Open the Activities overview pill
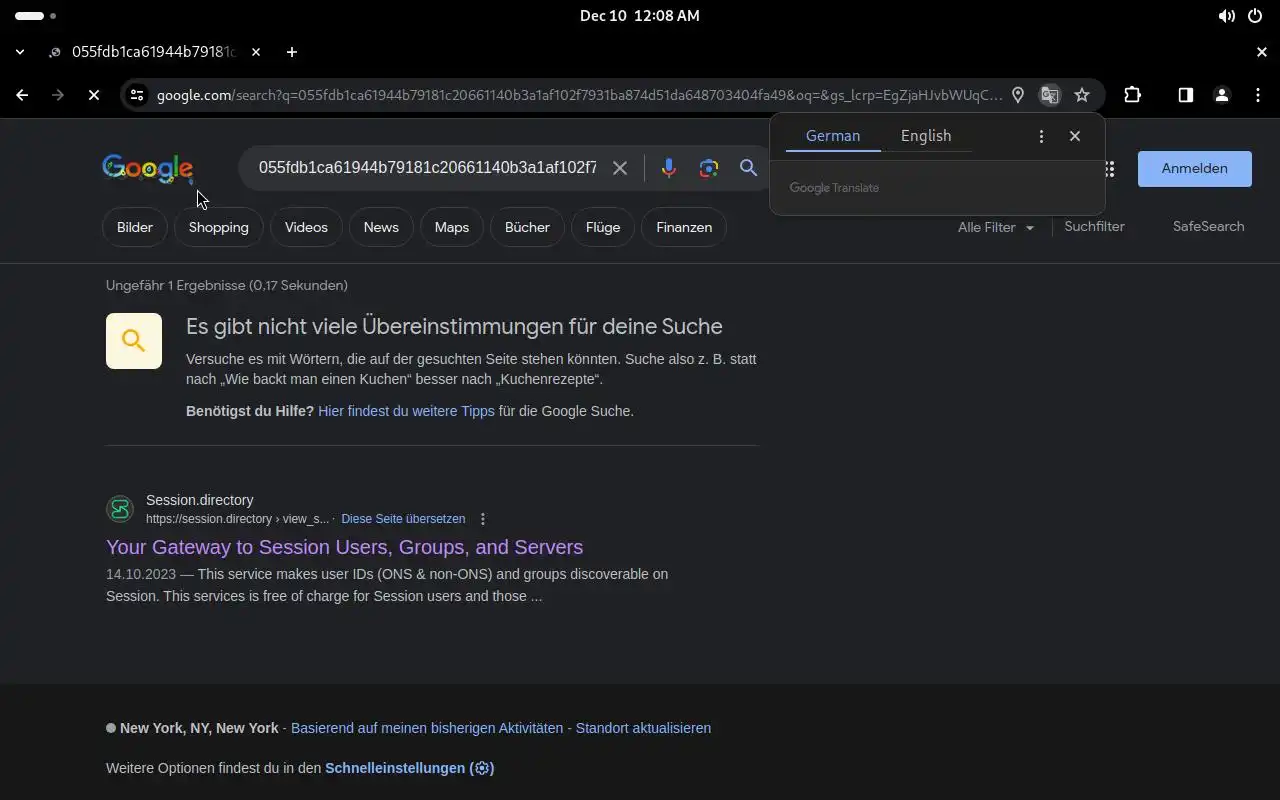This screenshot has height=800, width=1280. point(36,16)
